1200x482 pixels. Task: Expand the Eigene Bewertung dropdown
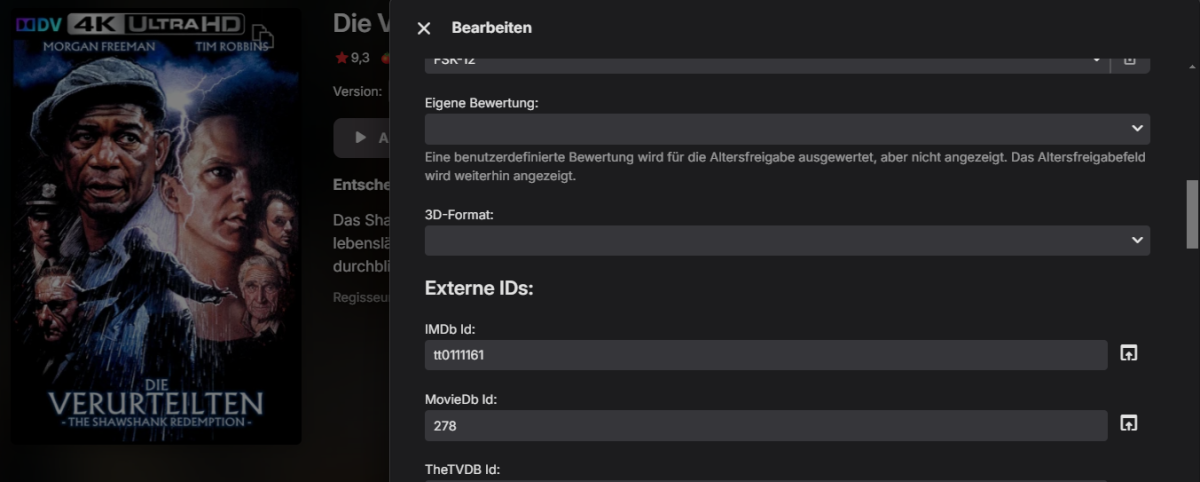(x=1136, y=128)
